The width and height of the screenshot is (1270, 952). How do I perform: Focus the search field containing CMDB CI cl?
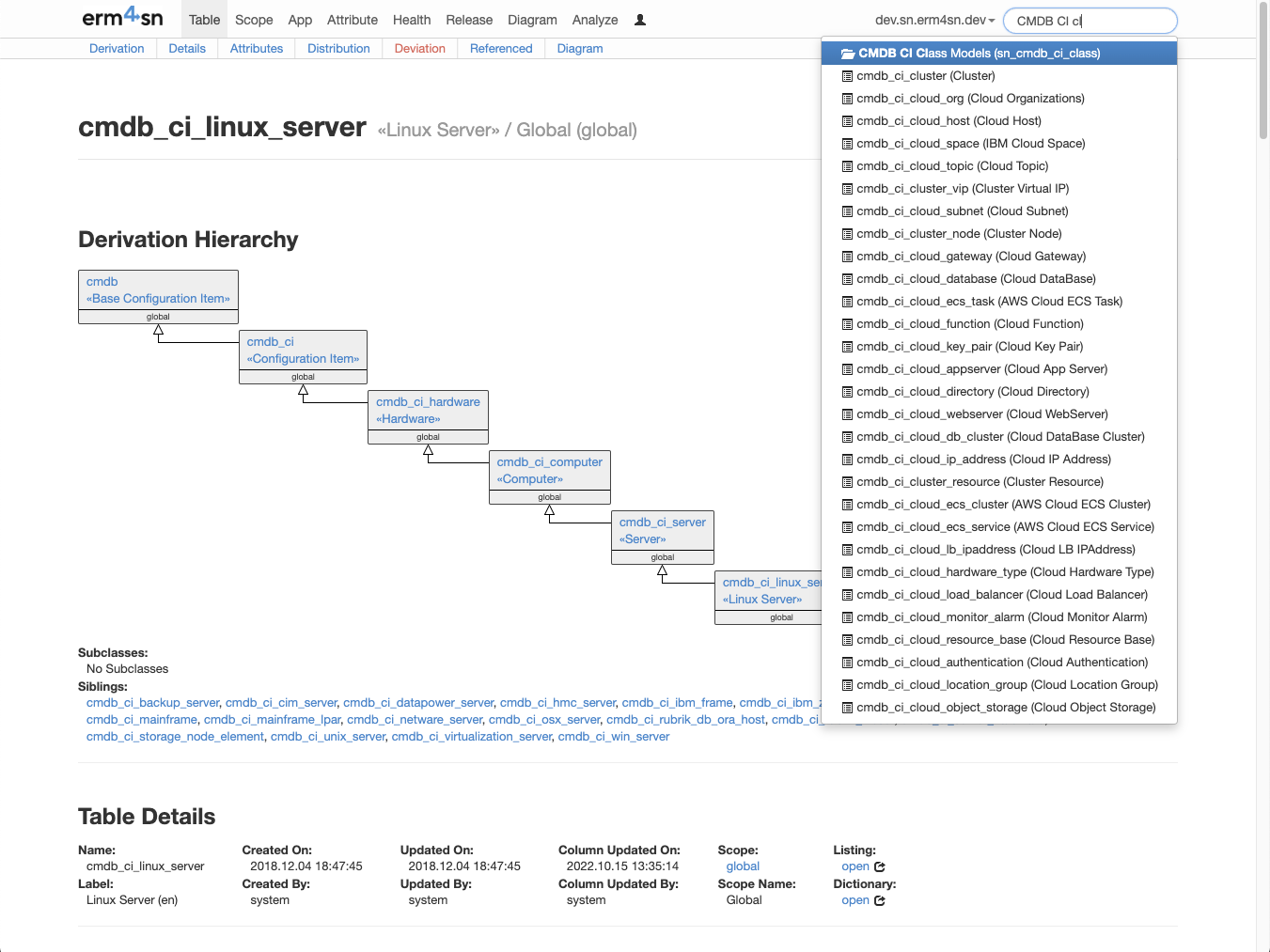click(1090, 21)
